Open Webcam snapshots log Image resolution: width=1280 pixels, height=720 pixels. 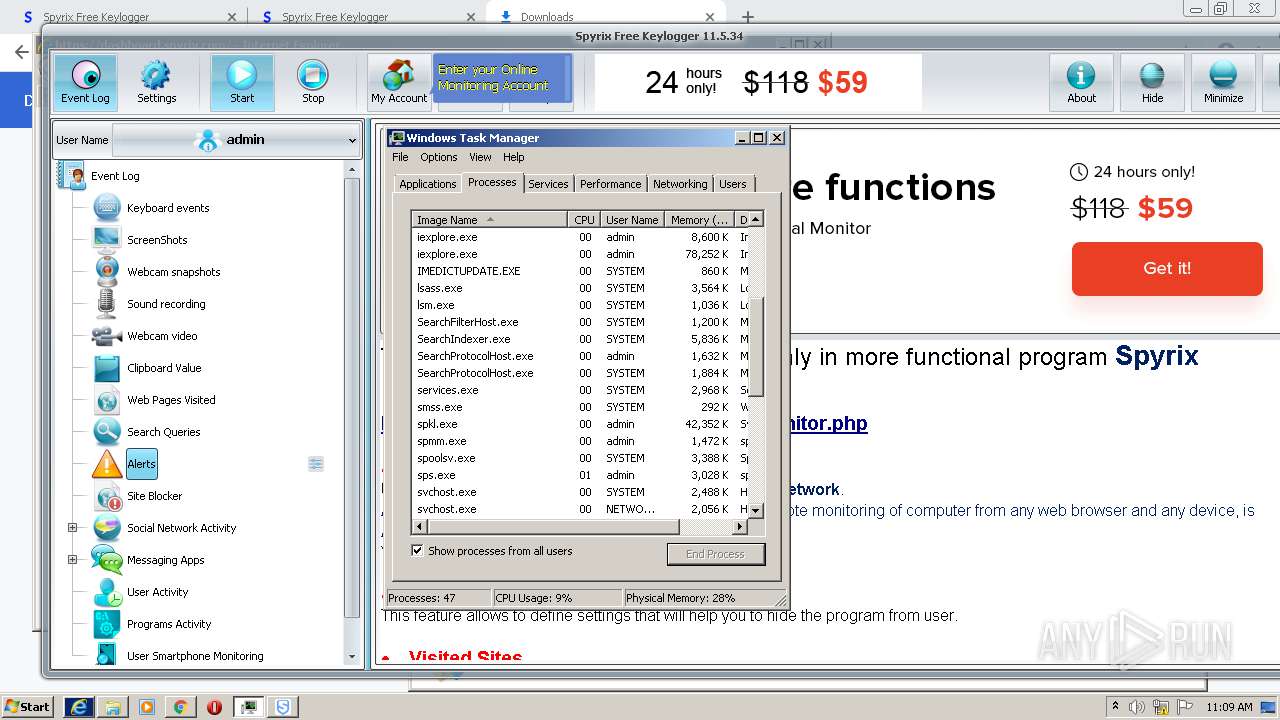[173, 272]
